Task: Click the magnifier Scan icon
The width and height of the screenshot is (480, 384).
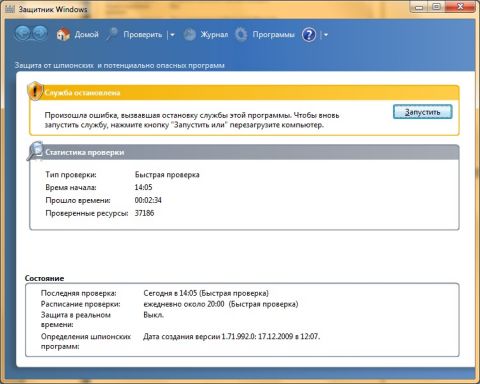Action: click(x=112, y=34)
